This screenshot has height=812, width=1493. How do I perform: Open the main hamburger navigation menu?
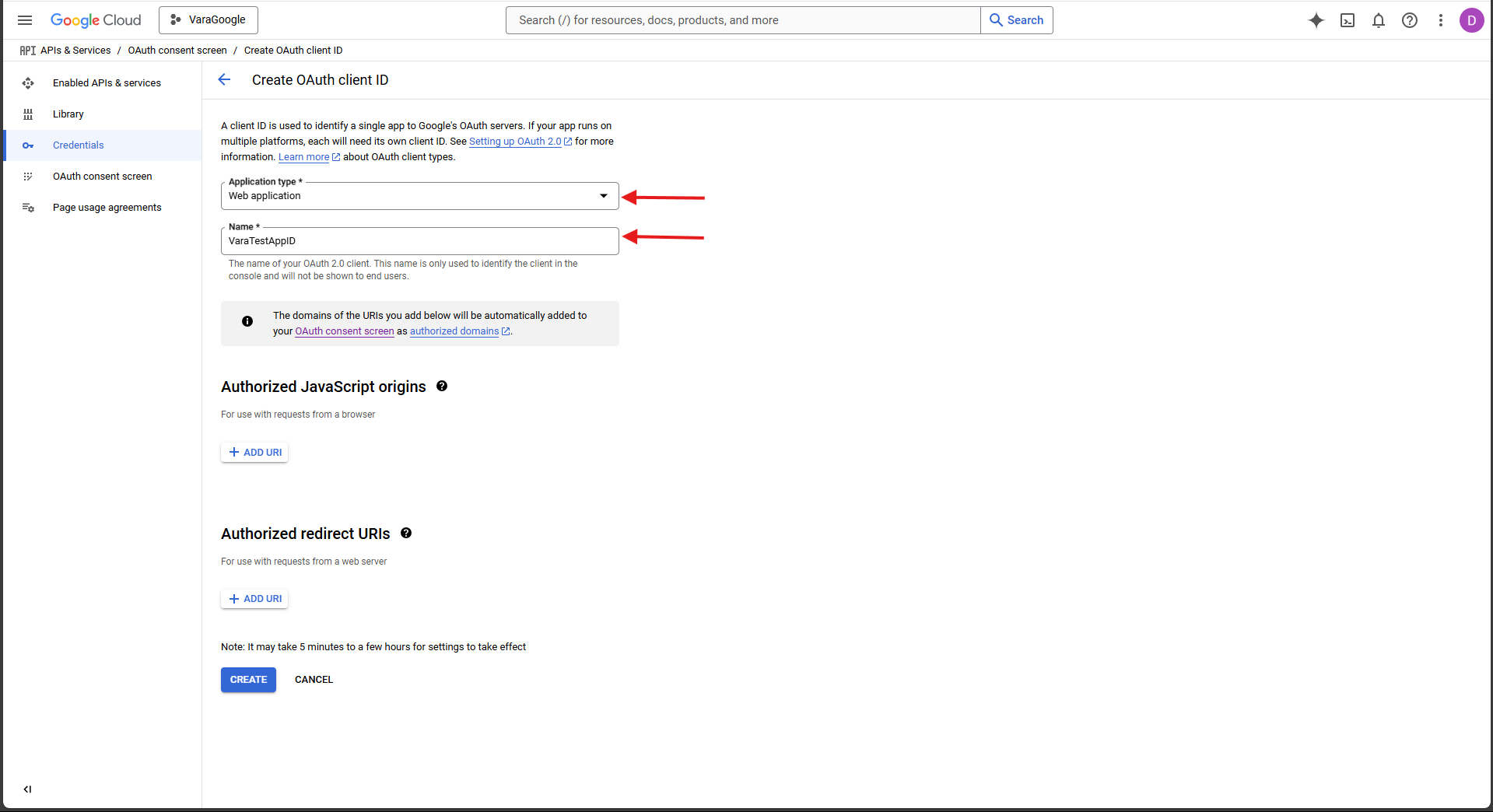tap(25, 20)
